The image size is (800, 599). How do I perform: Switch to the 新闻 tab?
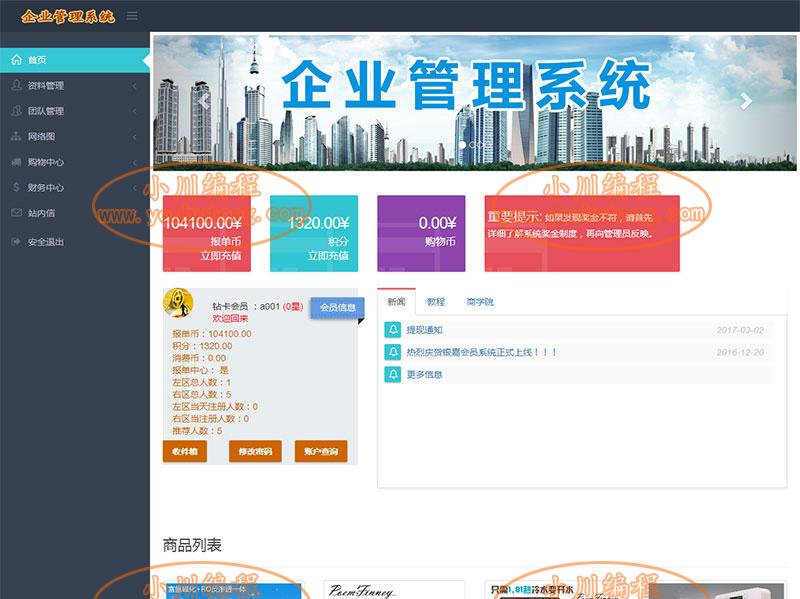click(396, 302)
